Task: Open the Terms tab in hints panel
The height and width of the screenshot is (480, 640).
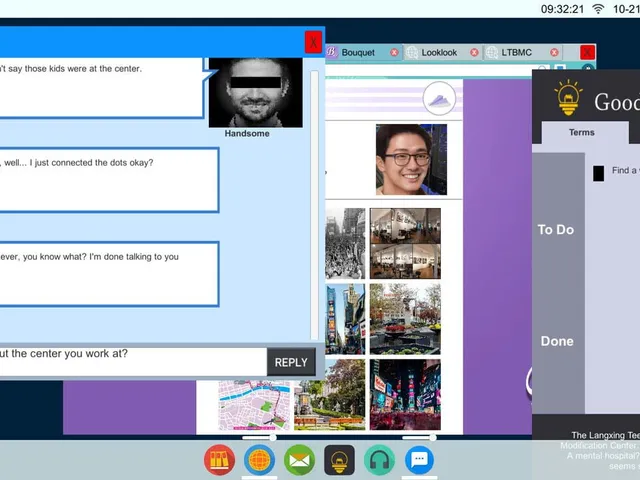Action: pyautogui.click(x=582, y=132)
